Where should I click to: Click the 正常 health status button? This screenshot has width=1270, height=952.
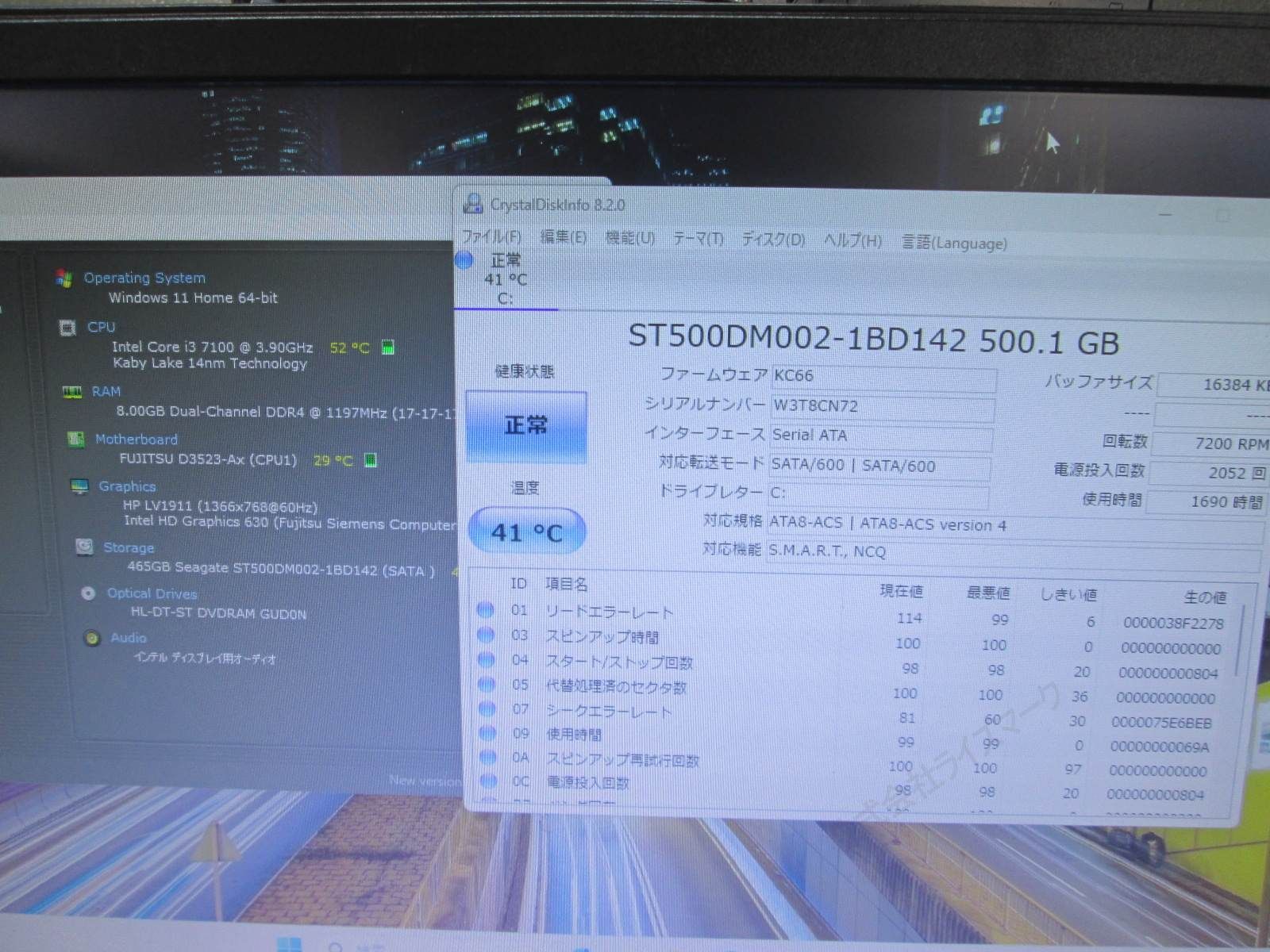[526, 426]
